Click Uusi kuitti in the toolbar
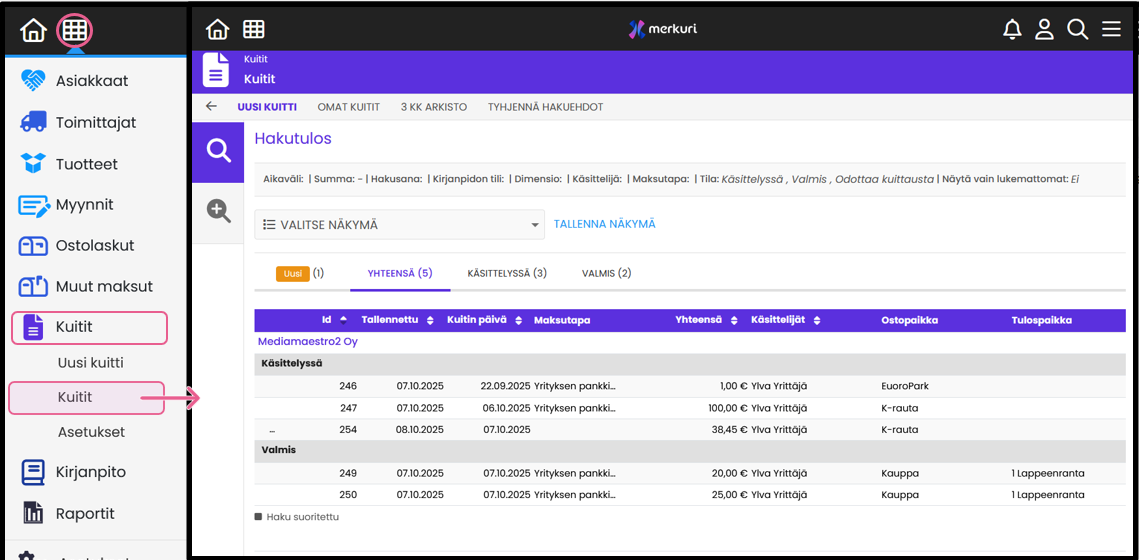Screen dimensions: 1139x560 [266, 107]
